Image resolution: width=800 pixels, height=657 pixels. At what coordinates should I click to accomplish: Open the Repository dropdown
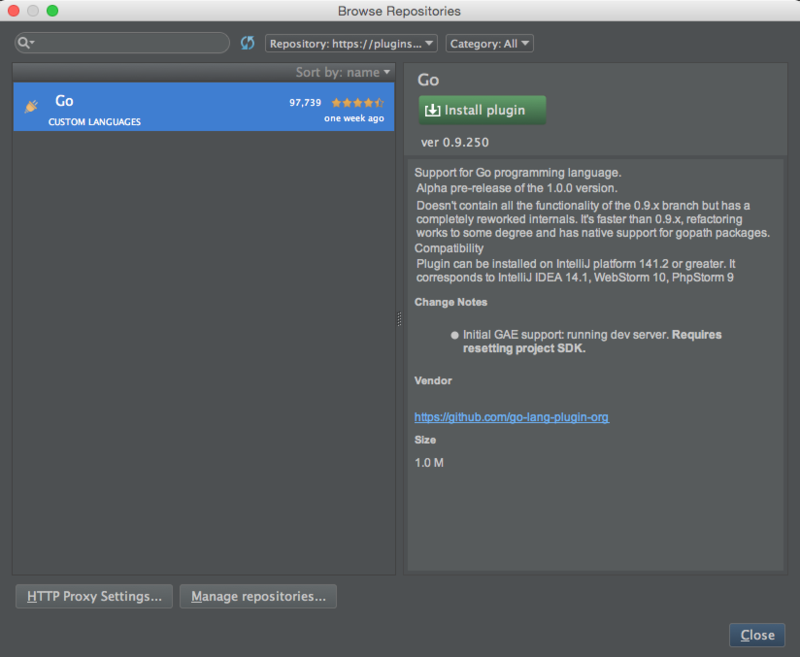click(351, 43)
